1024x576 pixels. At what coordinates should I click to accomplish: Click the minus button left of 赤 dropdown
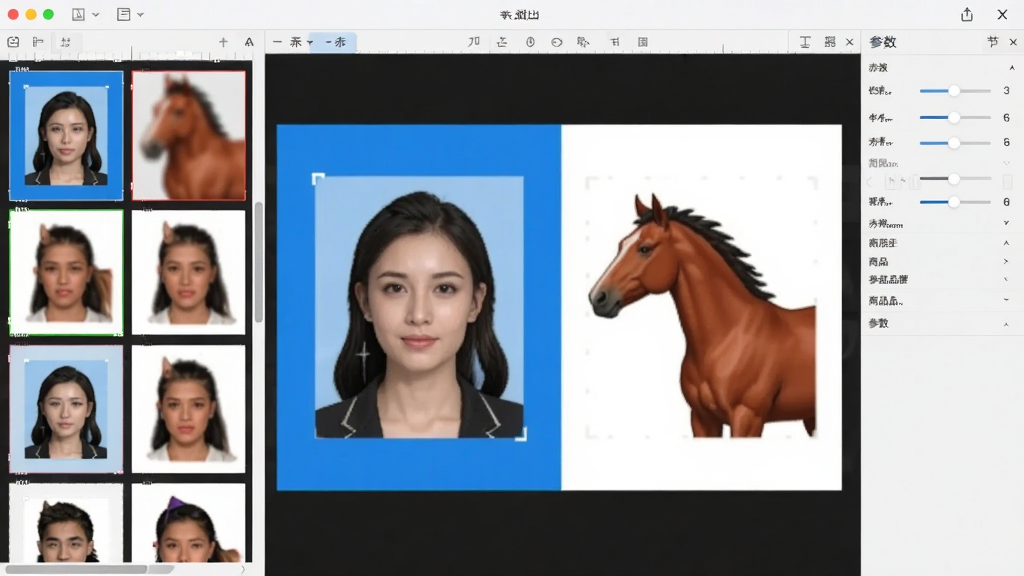(x=278, y=42)
